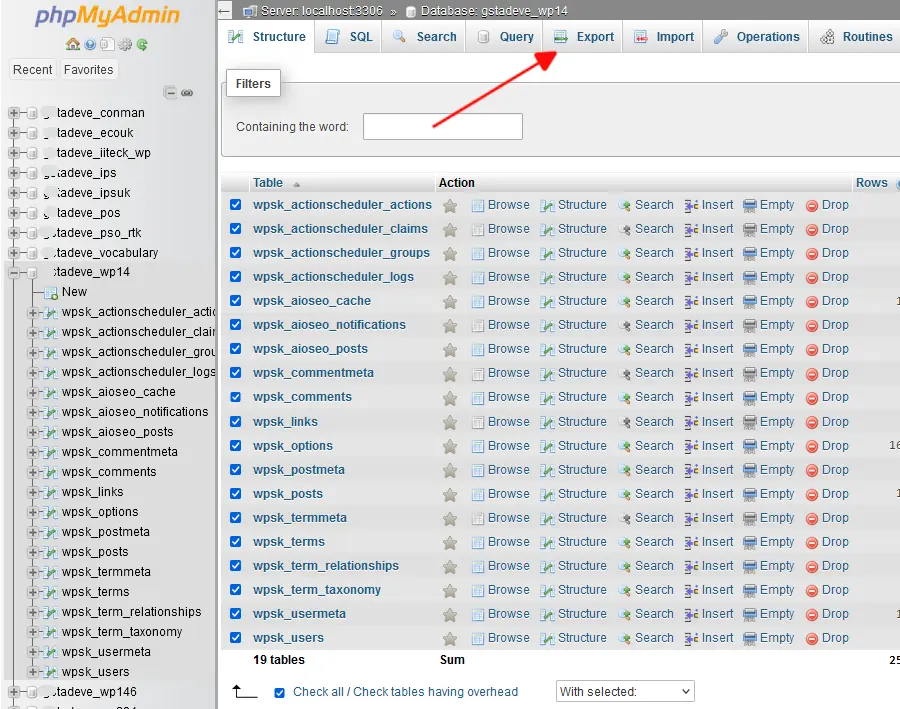Open the With selected dropdown
This screenshot has height=709, width=900.
625,691
